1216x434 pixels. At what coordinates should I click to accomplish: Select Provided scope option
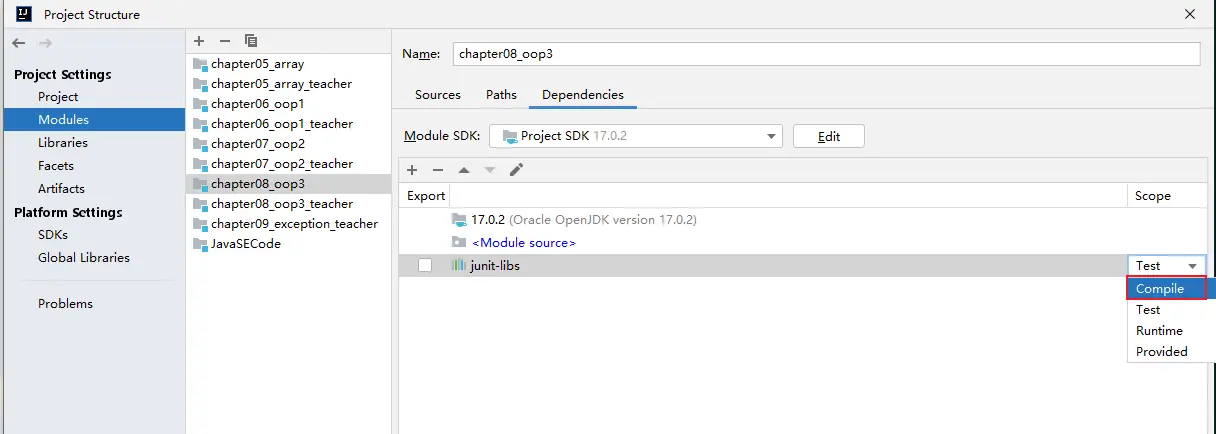[x=1161, y=352]
